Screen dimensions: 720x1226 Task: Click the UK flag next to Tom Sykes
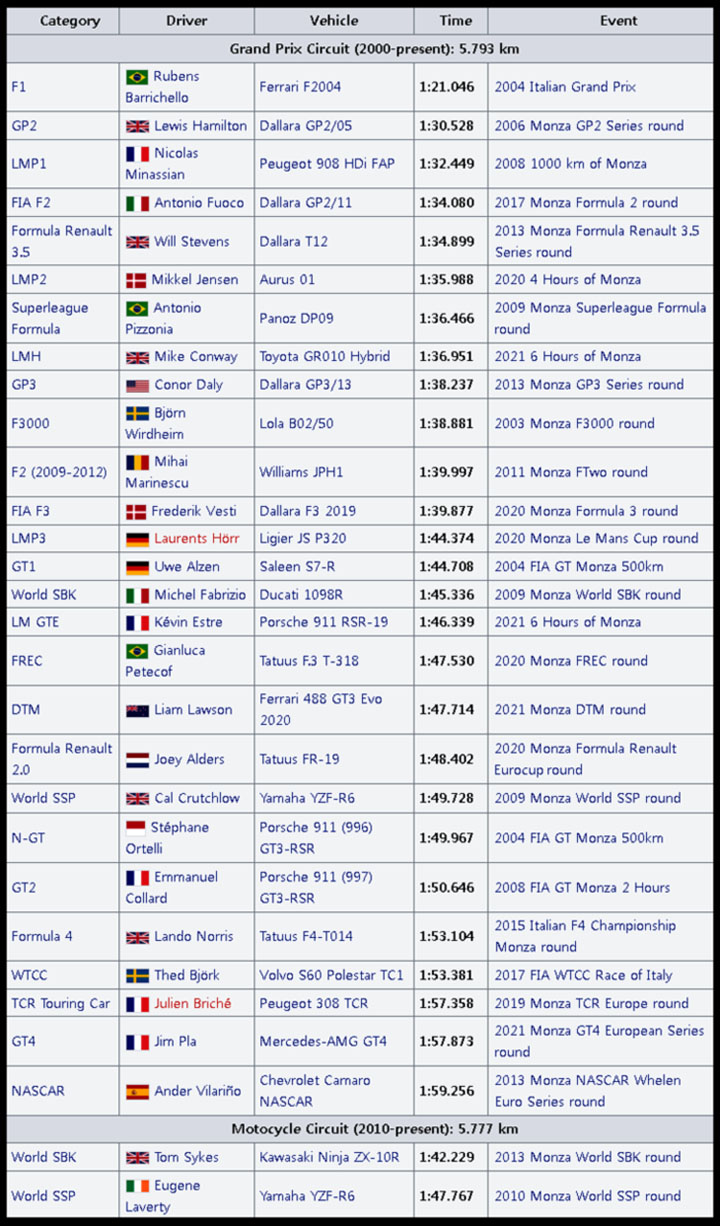(x=137, y=1158)
